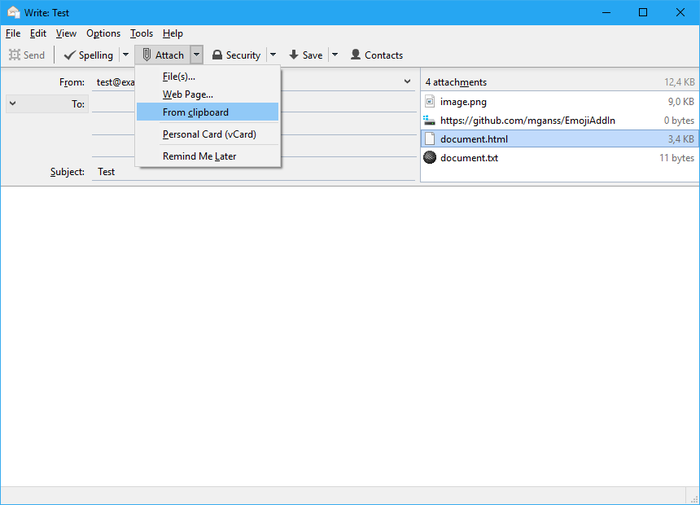Open the Tools menu

click(x=141, y=33)
